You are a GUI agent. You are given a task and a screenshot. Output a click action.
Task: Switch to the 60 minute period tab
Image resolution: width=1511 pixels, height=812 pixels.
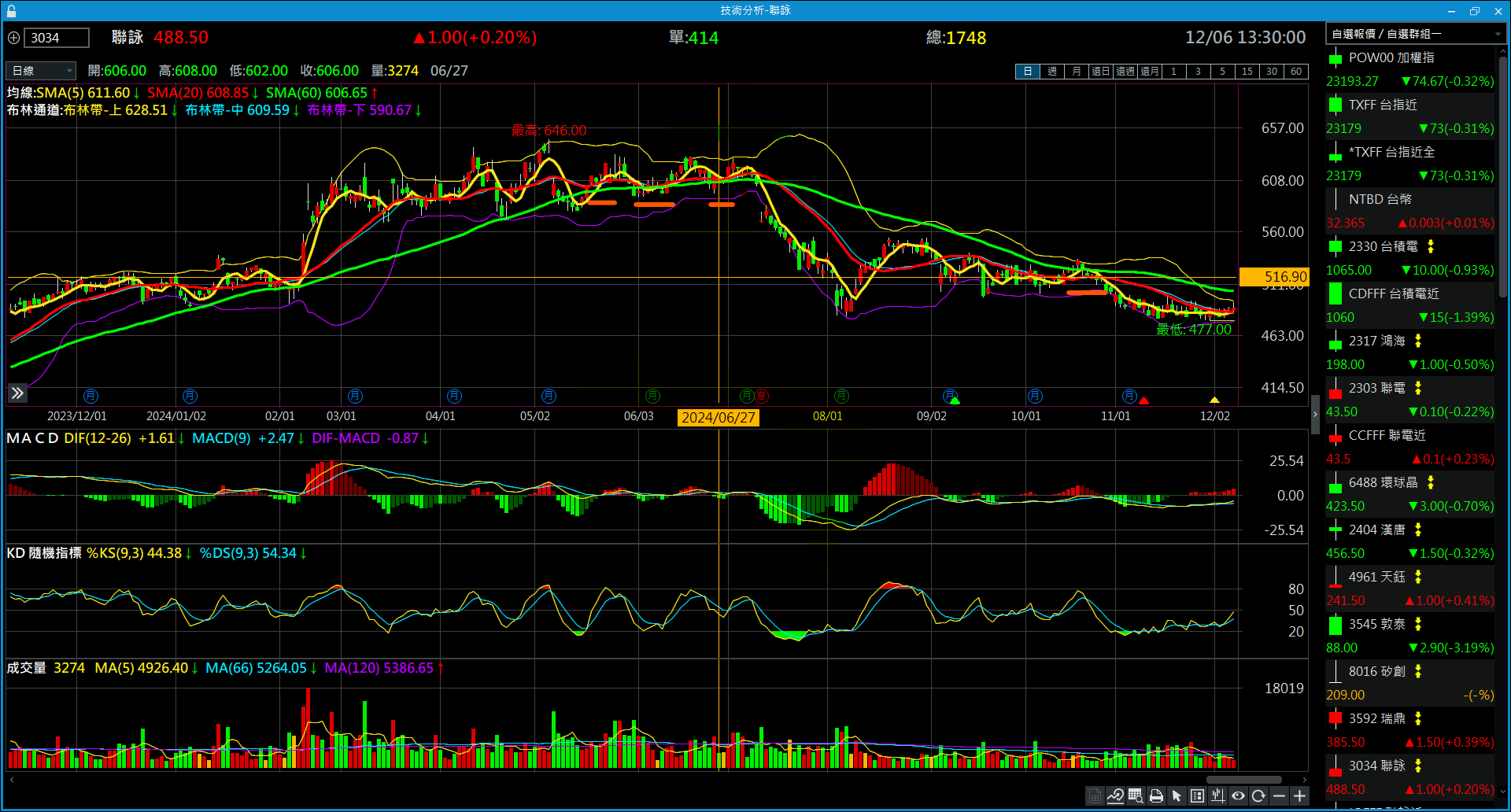tap(1295, 72)
